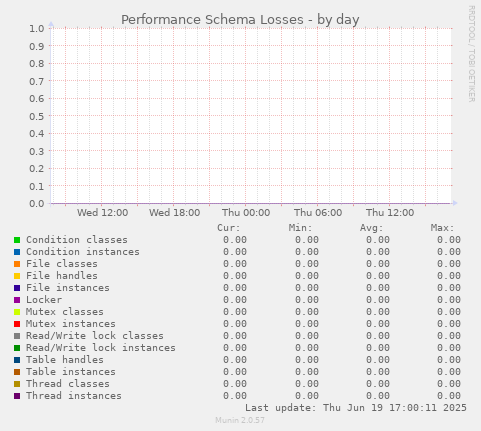Screen dimensions: 481x431
Task: Click the 'Cur:' column header
Action: click(x=229, y=228)
